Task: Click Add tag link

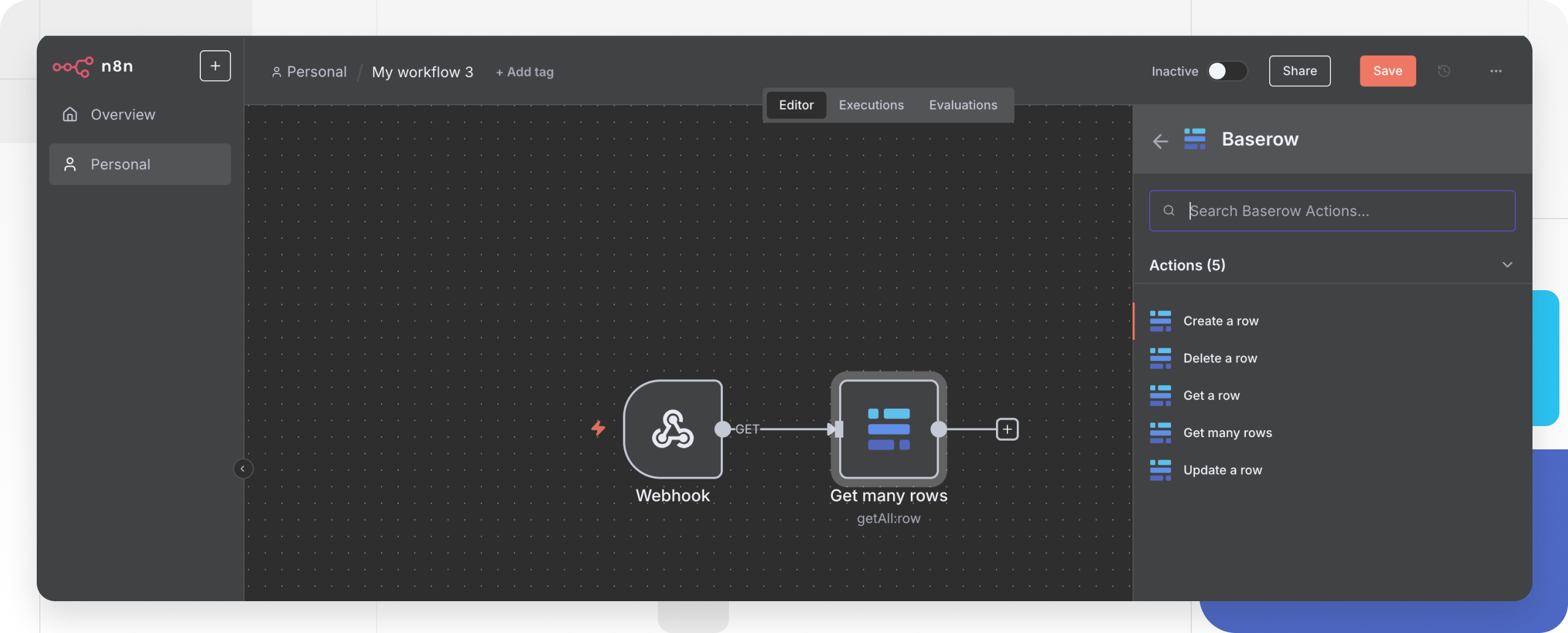Action: click(x=524, y=72)
